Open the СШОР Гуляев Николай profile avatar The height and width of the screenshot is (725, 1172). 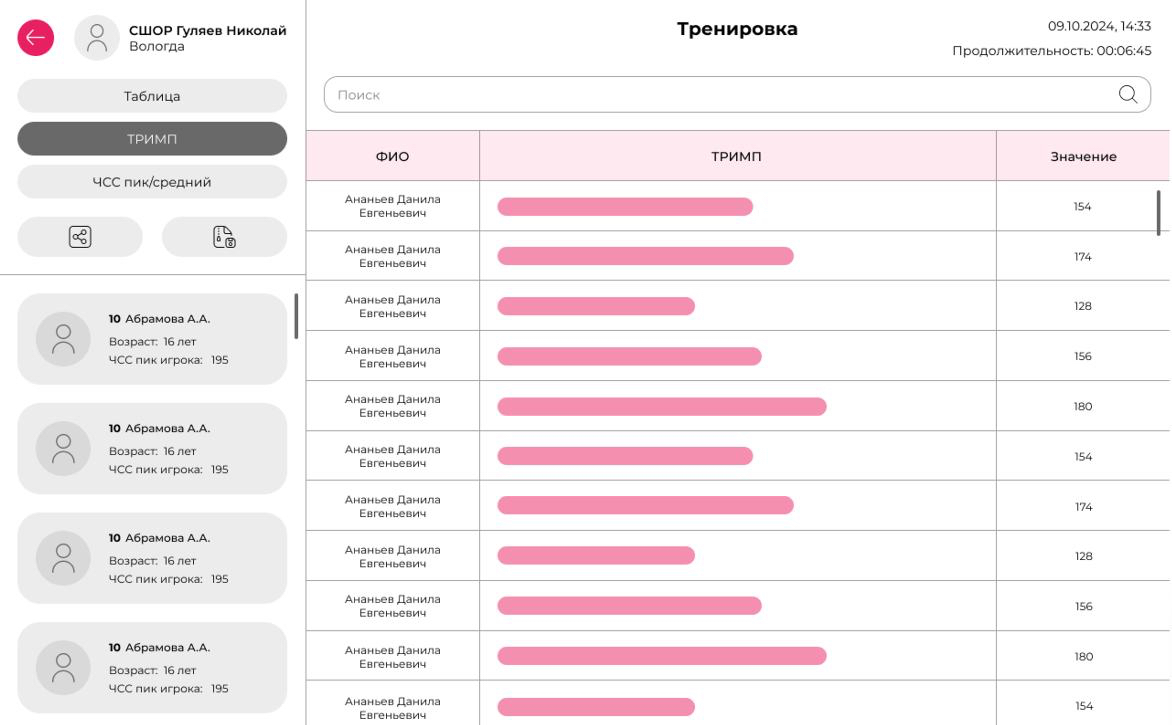(97, 38)
